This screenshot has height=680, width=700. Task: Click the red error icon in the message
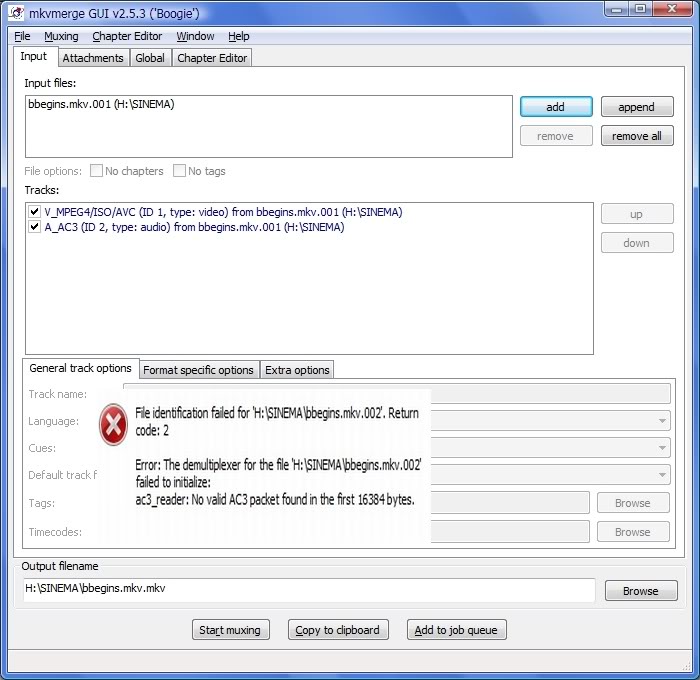113,425
